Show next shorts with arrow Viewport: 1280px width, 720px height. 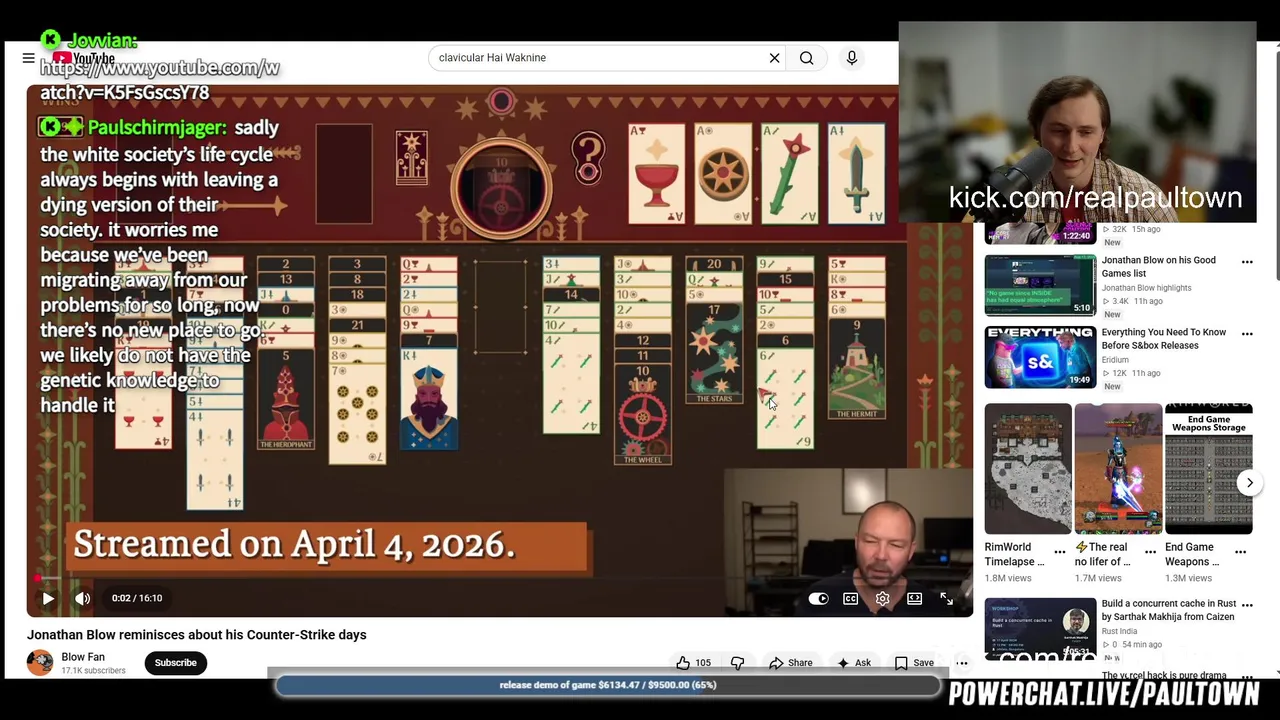click(1249, 482)
